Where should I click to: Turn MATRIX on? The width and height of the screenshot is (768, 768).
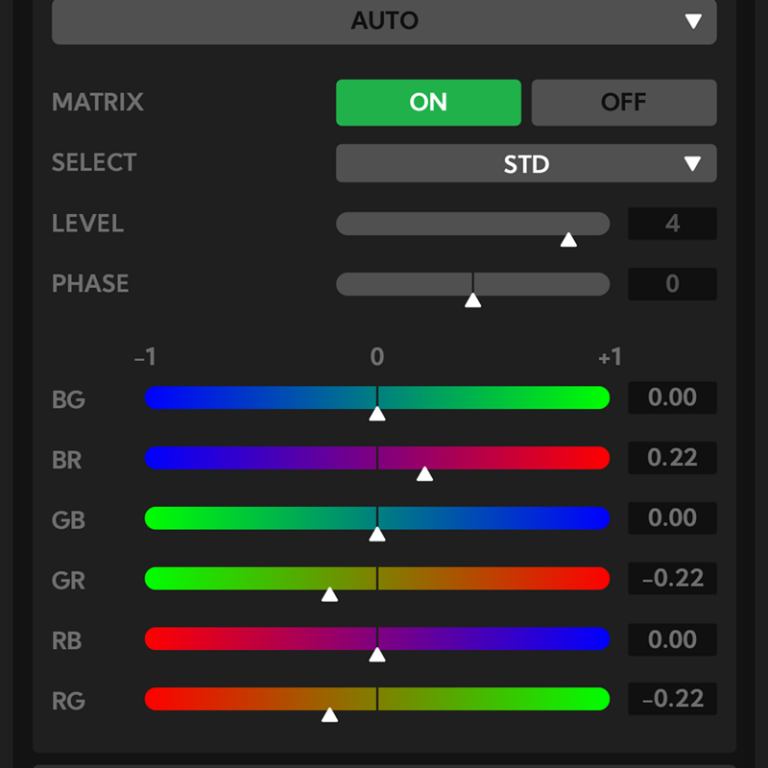click(x=428, y=102)
